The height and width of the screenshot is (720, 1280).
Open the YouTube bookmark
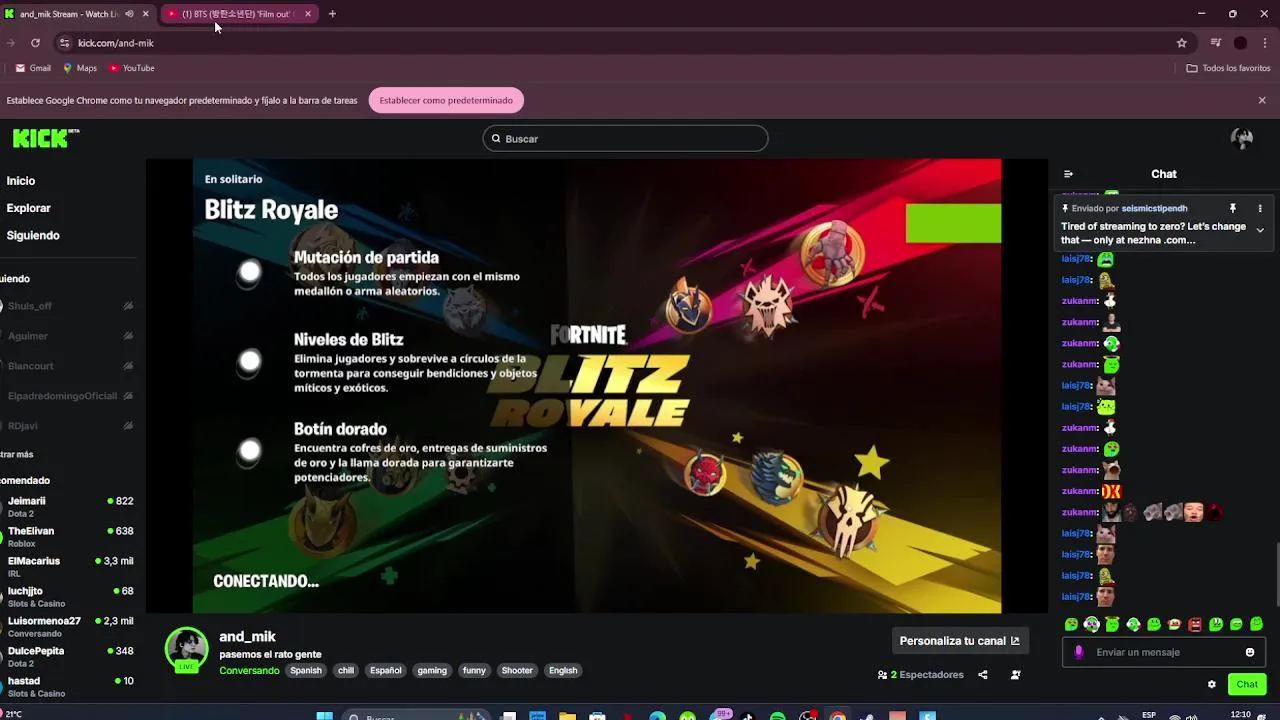point(132,68)
